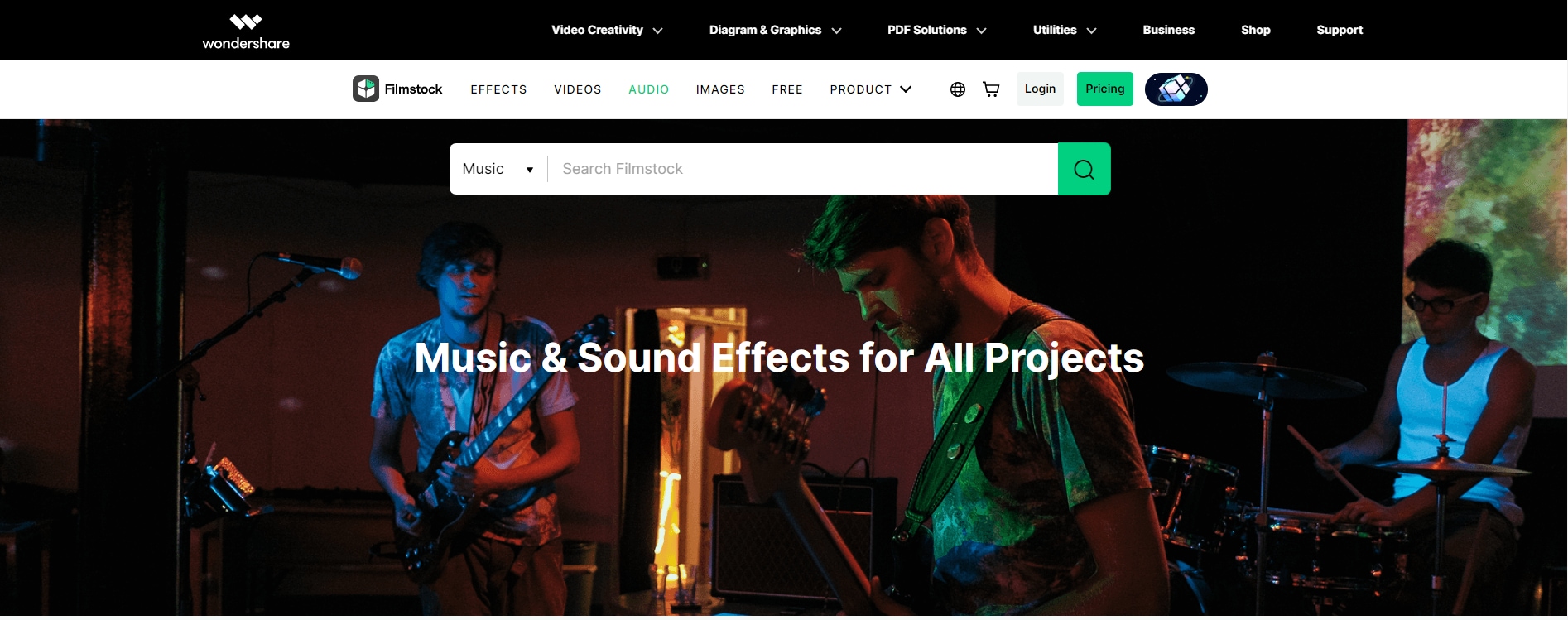This screenshot has height=620, width=1568.
Task: Click the dark blue cube promo badge
Action: tap(1176, 89)
